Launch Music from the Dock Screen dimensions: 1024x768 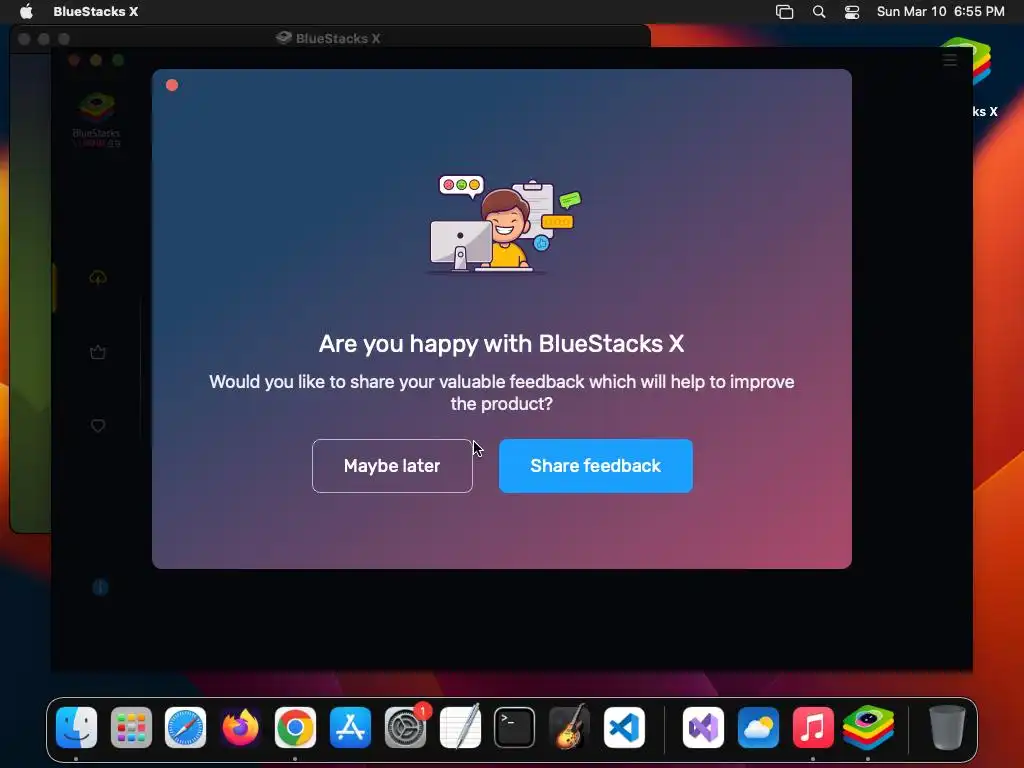[x=813, y=727]
